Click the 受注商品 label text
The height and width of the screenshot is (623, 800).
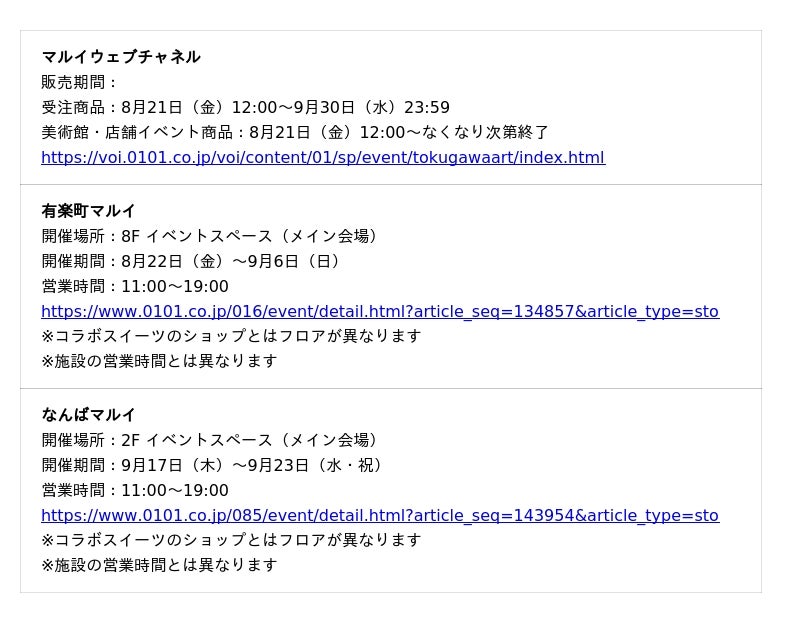[x=73, y=107]
